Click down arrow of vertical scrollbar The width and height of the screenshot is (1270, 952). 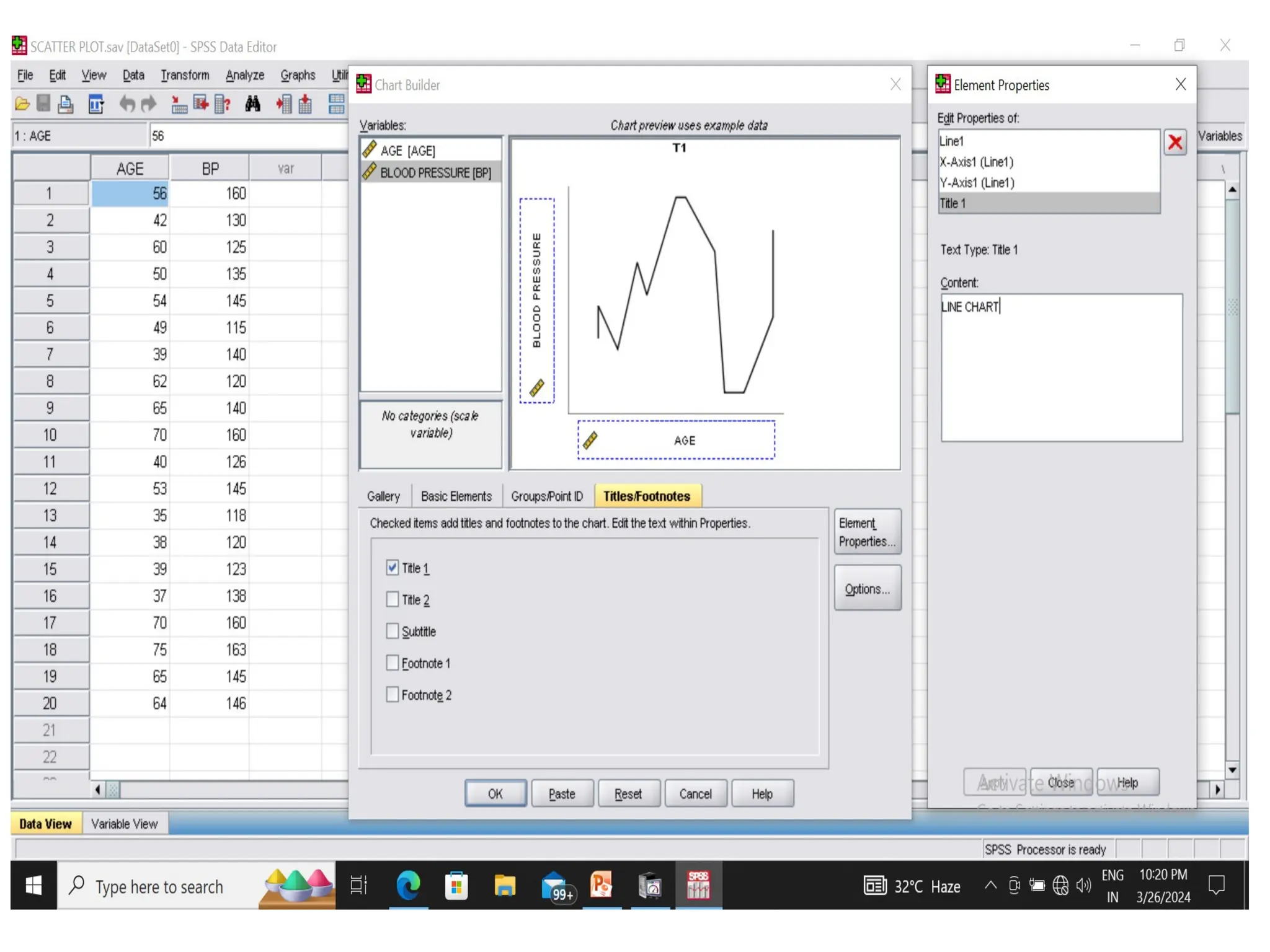click(1232, 770)
